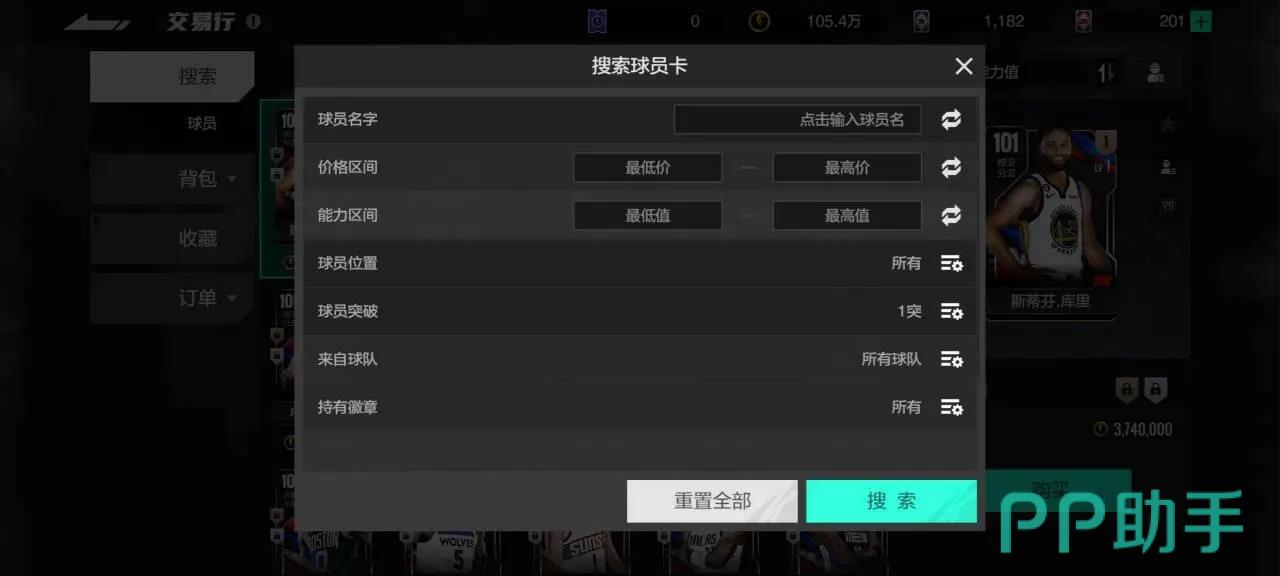Click the 重置全部 button
The width and height of the screenshot is (1280, 576).
(712, 501)
